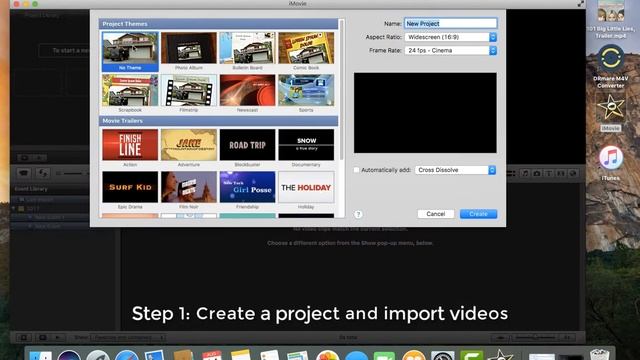The height and width of the screenshot is (360, 640).
Task: Open the titles browser T icon
Action: coord(549,173)
